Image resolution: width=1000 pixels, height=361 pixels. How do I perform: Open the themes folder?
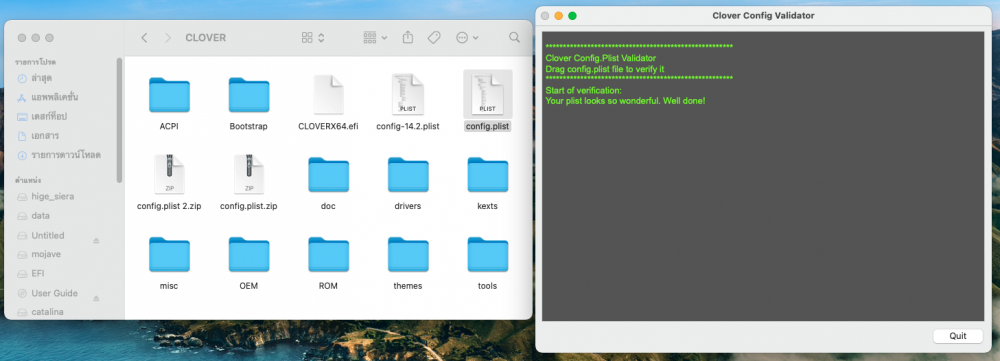408,254
